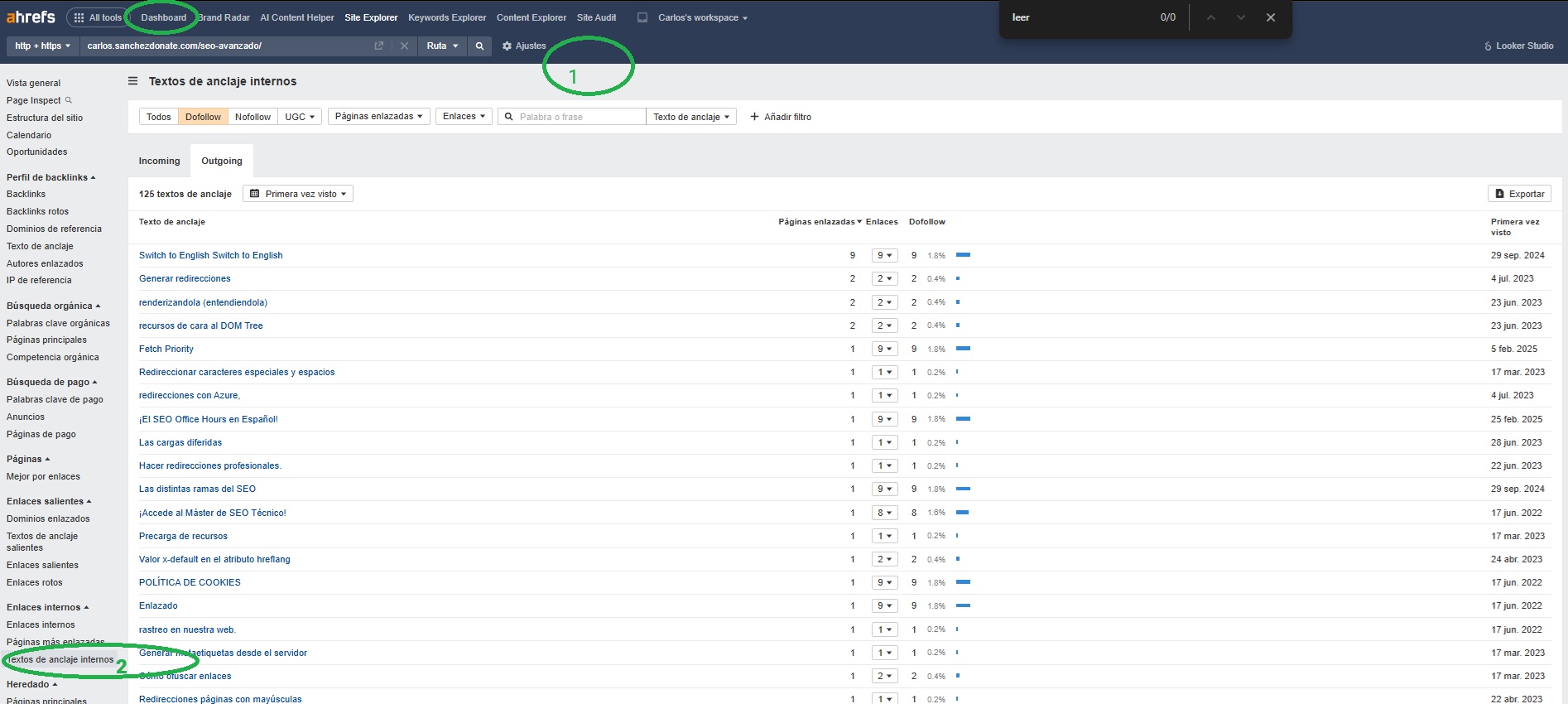Clear the URL field with X icon
The image size is (1568, 704).
(404, 46)
